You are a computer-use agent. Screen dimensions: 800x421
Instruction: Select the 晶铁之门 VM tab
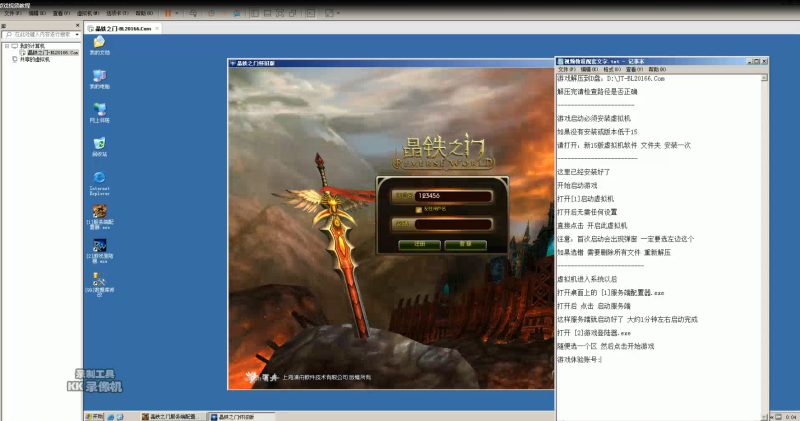123,29
